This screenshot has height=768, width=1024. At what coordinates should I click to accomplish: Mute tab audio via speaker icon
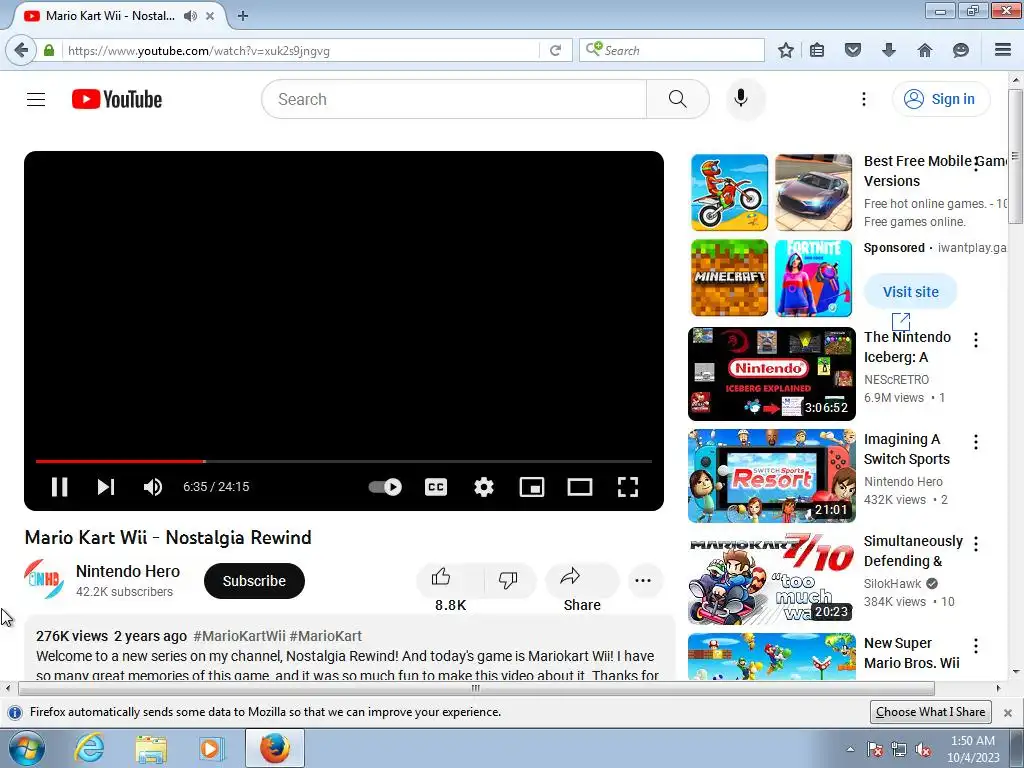point(190,16)
